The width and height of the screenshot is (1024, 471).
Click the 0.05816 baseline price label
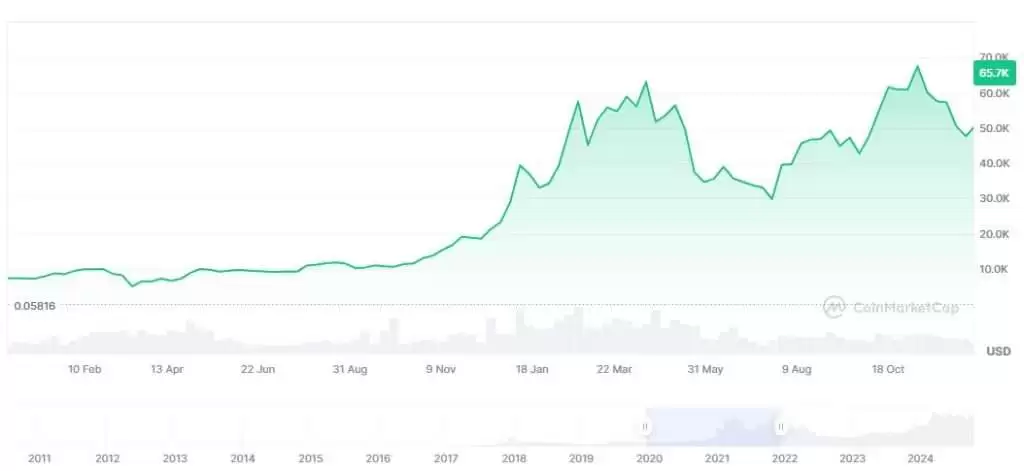(x=35, y=305)
